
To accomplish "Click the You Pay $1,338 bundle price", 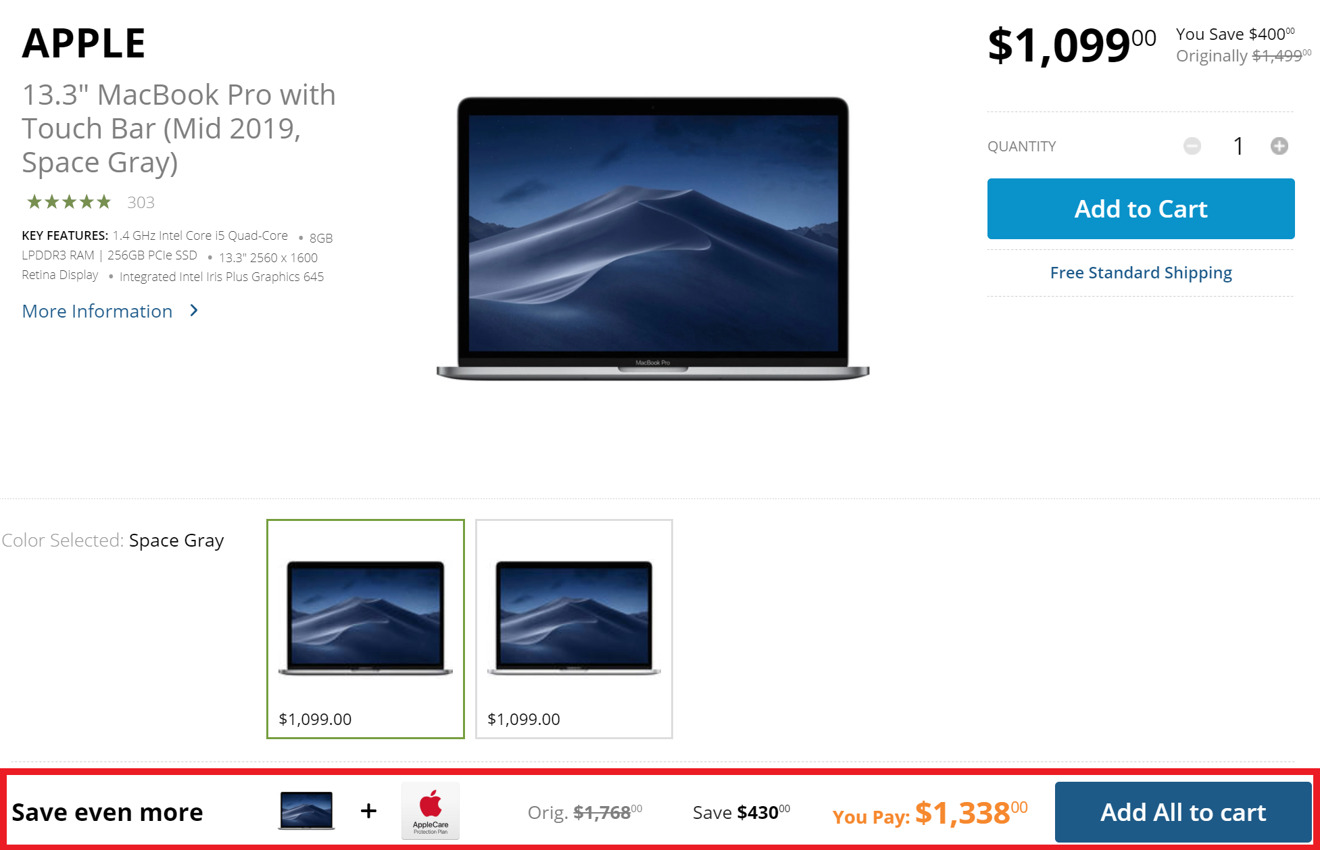I will tap(930, 812).
